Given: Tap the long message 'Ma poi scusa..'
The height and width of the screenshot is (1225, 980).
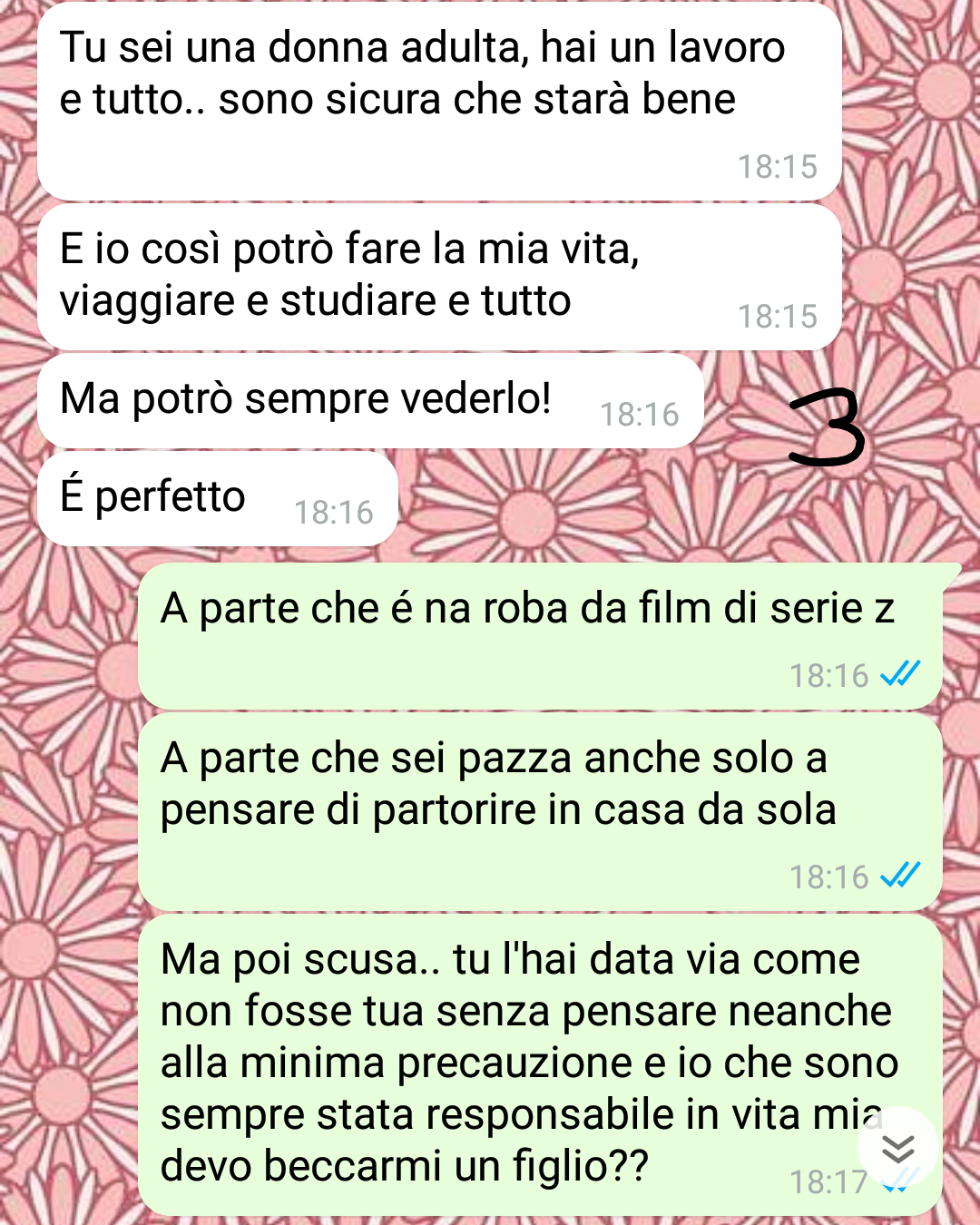Looking at the screenshot, I should click(541, 1065).
